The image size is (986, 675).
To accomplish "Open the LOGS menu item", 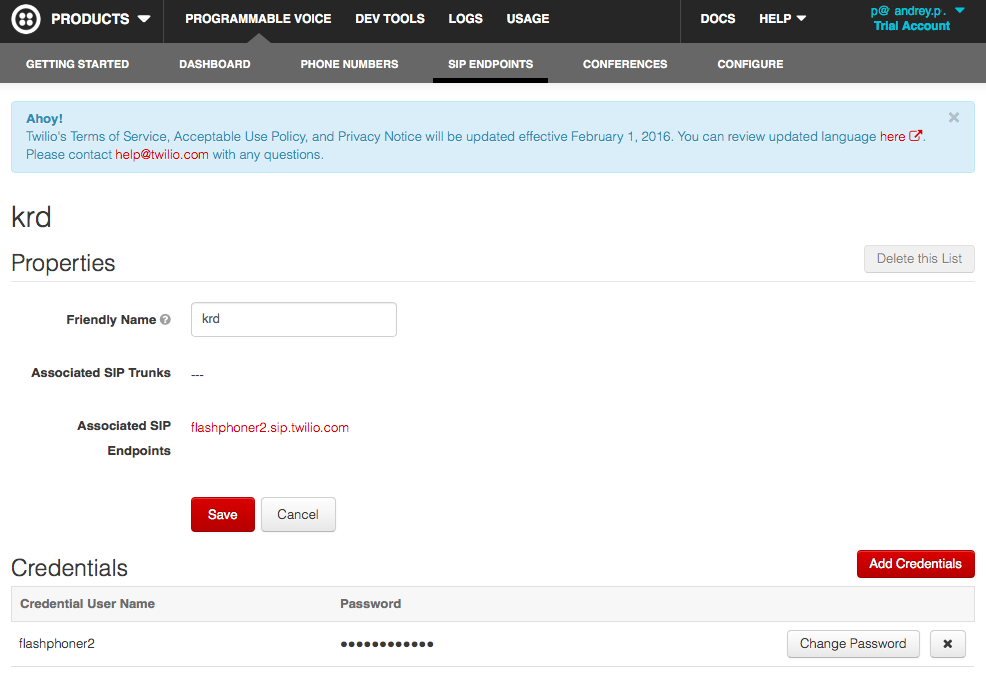I will click(x=465, y=19).
